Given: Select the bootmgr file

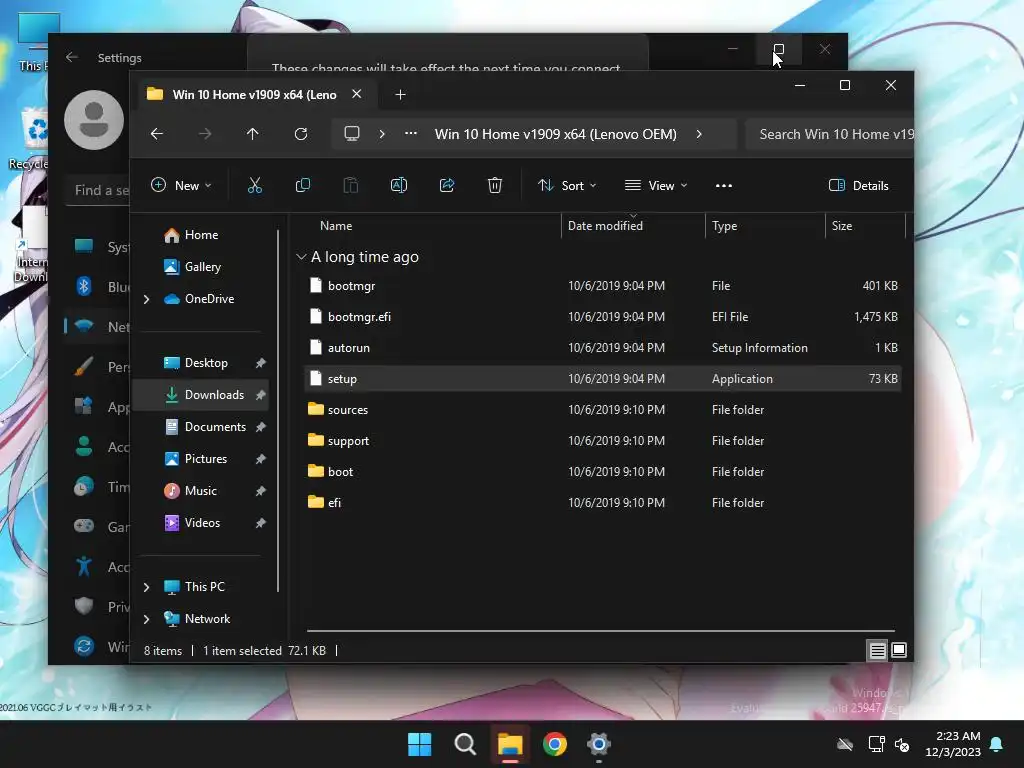Looking at the screenshot, I should point(603,286).
